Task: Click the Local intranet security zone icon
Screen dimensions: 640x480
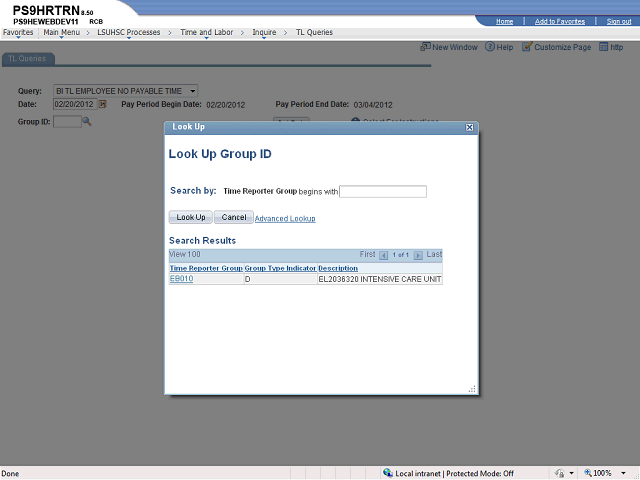Action: click(x=388, y=473)
